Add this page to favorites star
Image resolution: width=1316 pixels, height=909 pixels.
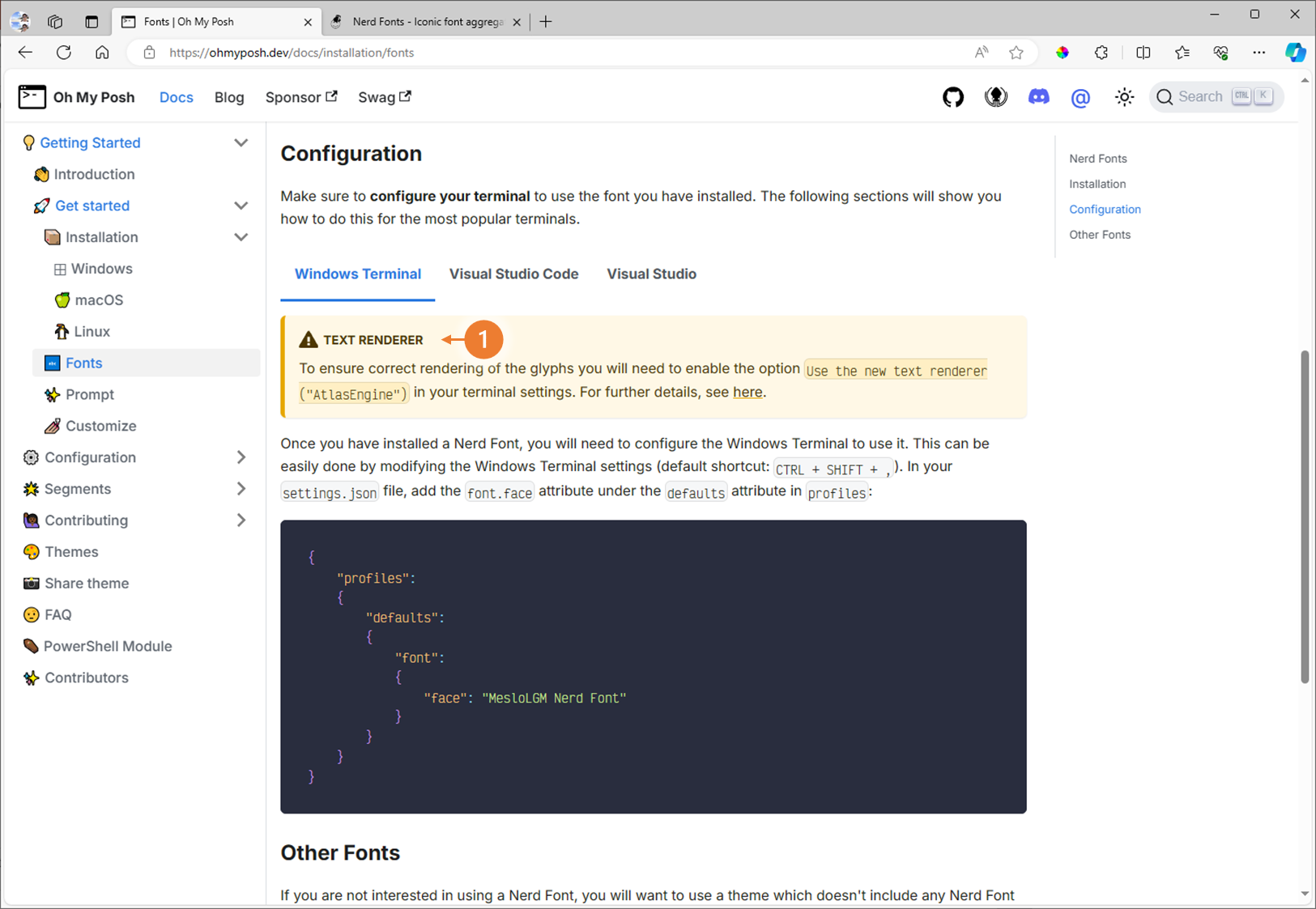tap(1016, 53)
